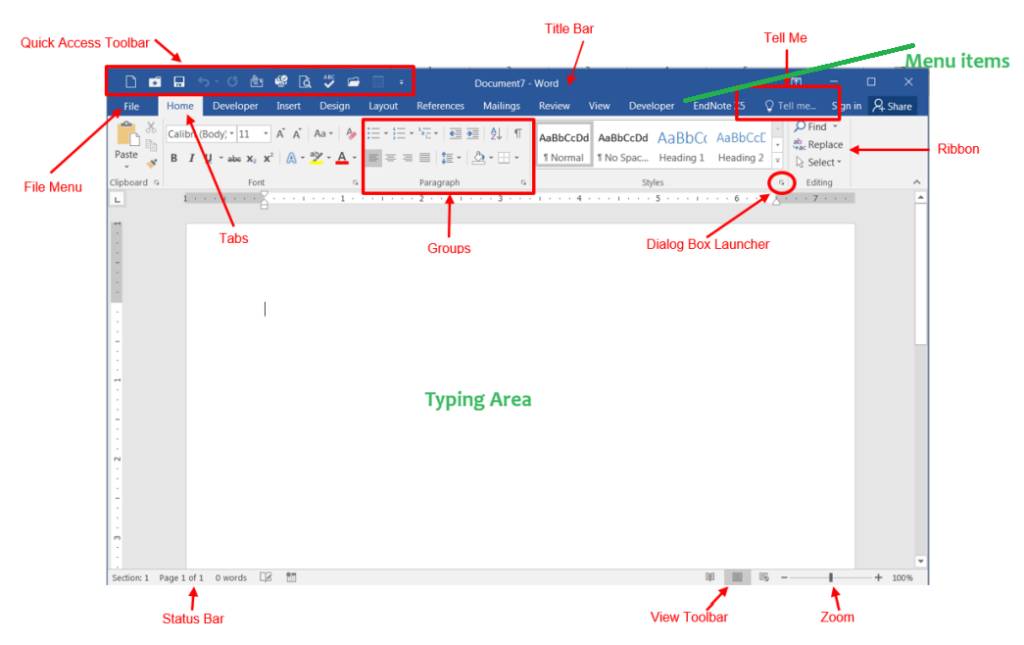
Task: Toggle paragraph marks visibility
Action: (x=517, y=132)
